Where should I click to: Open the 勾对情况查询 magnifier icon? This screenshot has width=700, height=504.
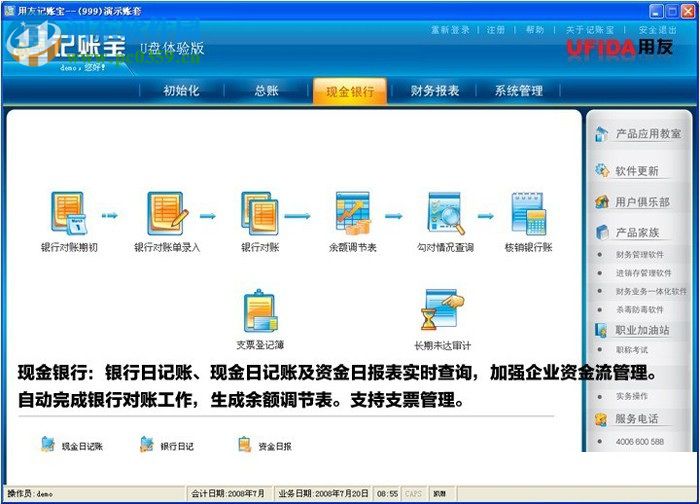click(x=446, y=213)
